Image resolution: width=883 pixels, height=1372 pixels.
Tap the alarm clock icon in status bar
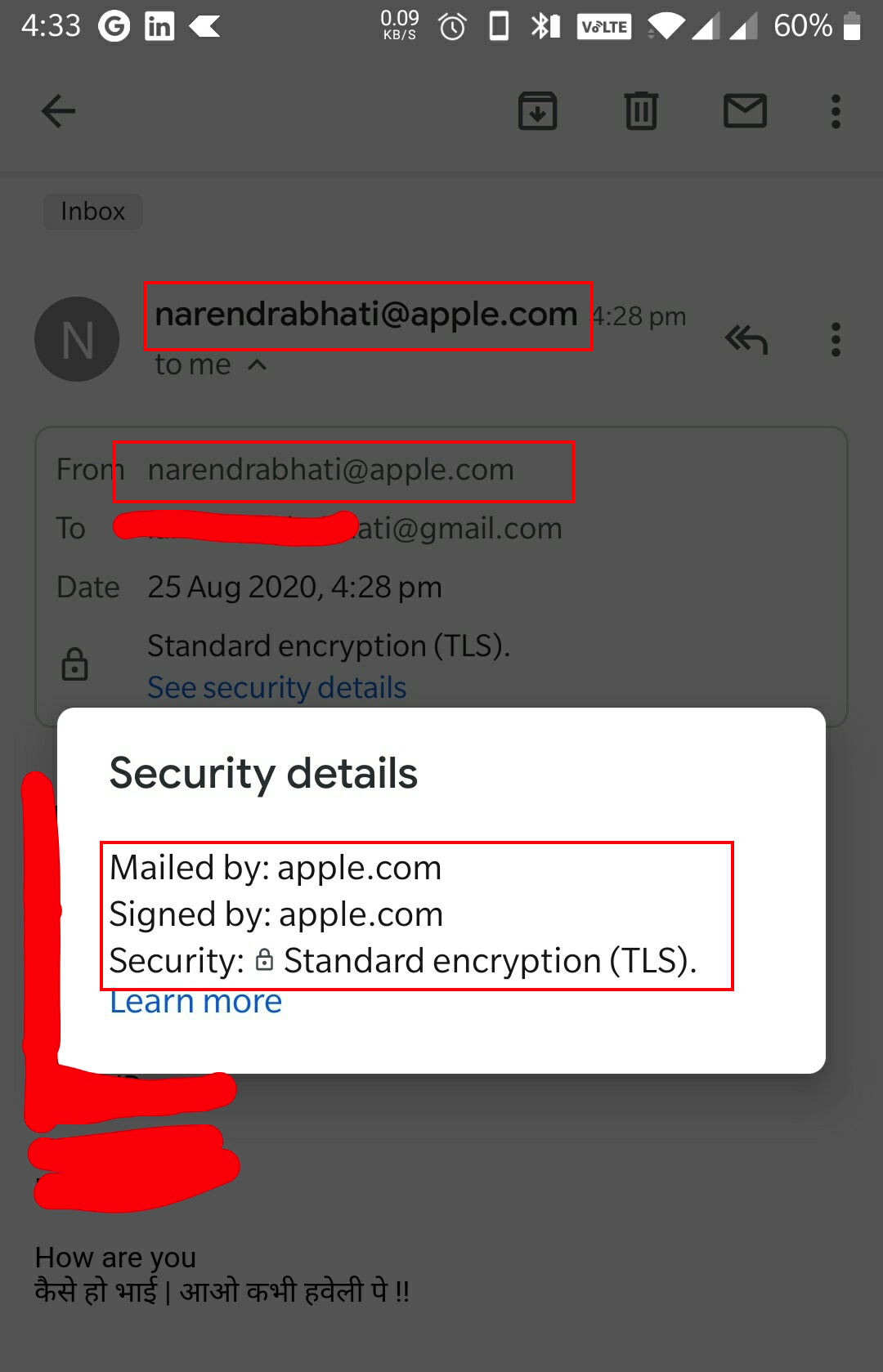pos(452,27)
